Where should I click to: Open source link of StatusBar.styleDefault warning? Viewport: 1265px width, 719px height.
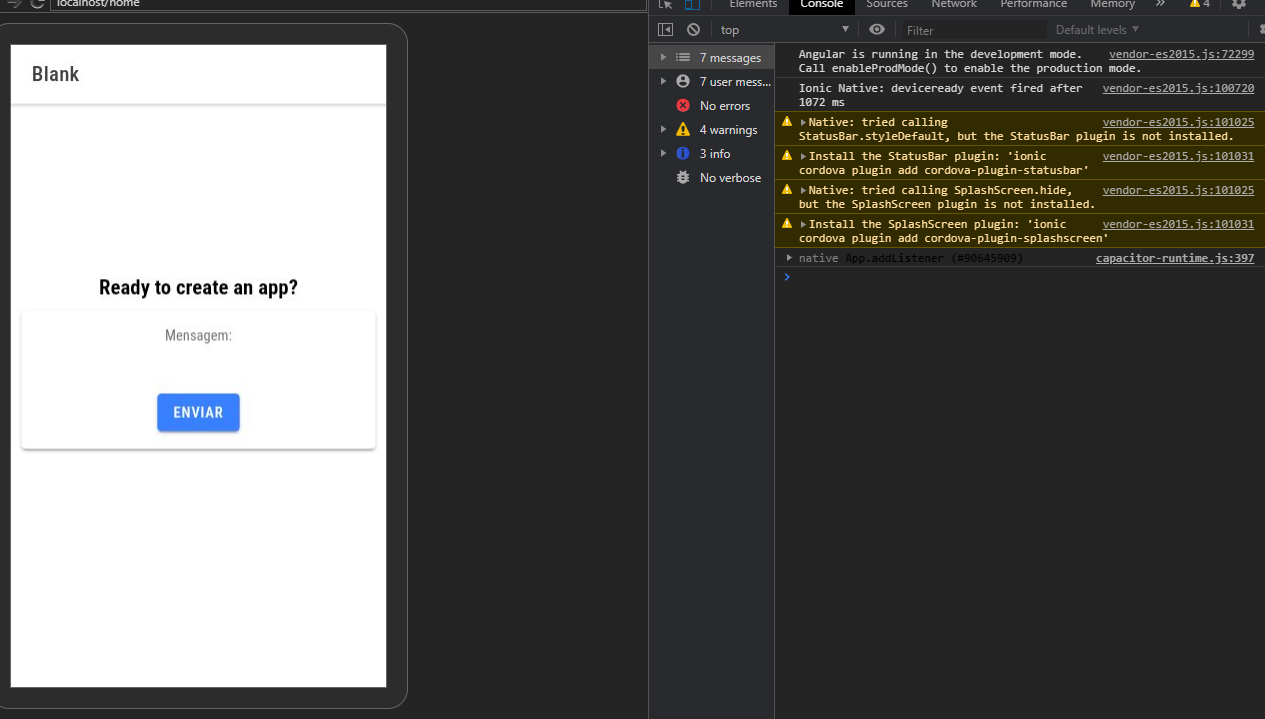coord(1178,122)
